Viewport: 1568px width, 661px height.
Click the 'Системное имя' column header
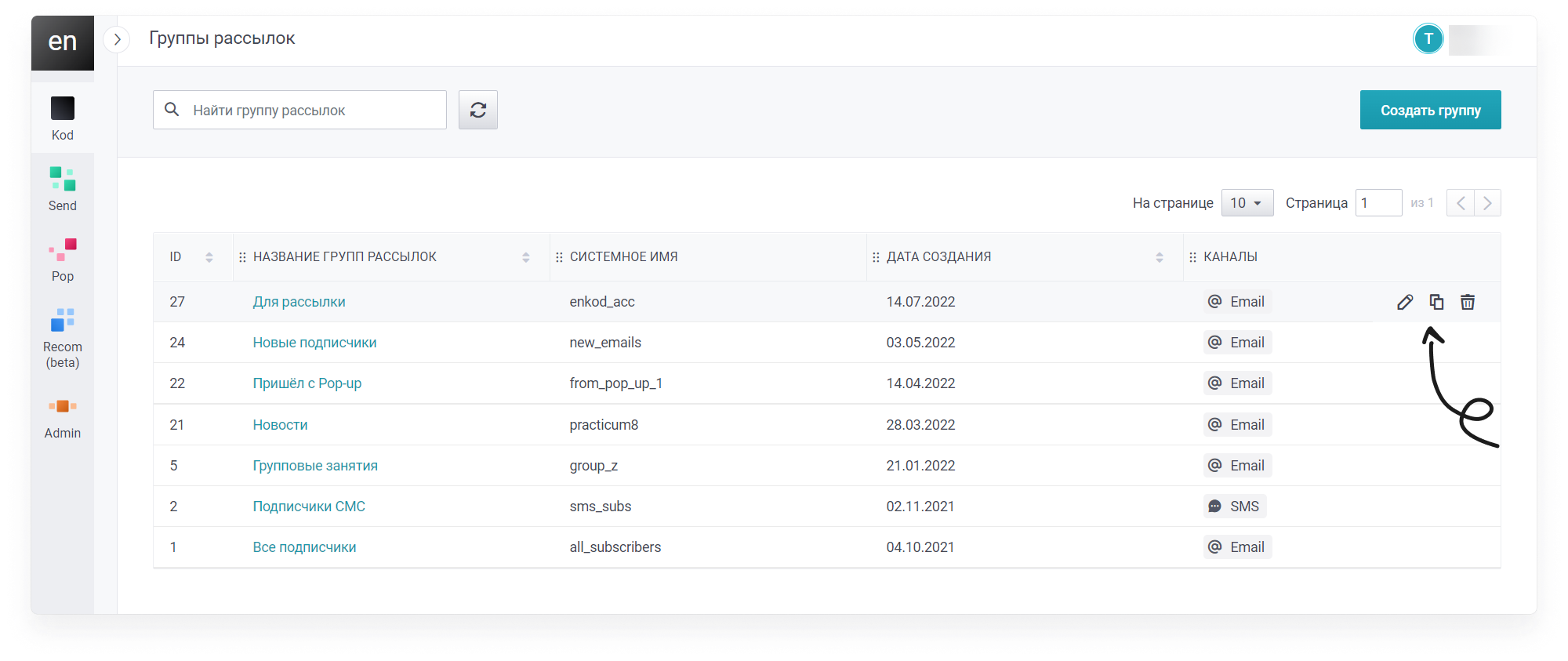[623, 257]
